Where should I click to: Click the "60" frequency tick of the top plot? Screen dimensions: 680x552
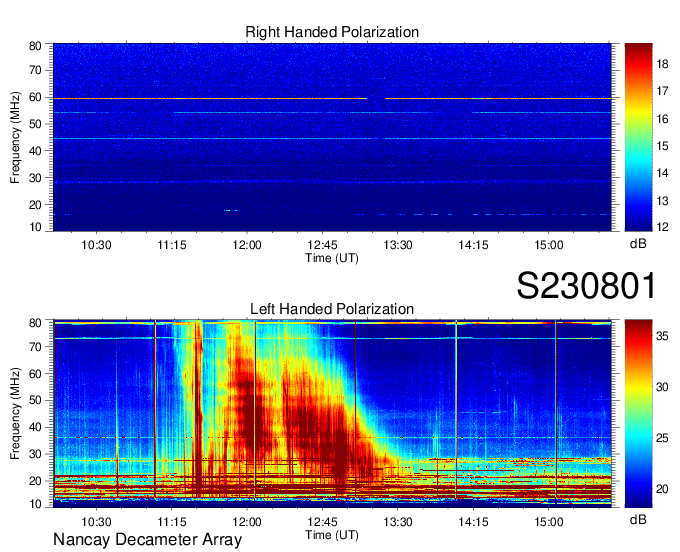click(35, 97)
